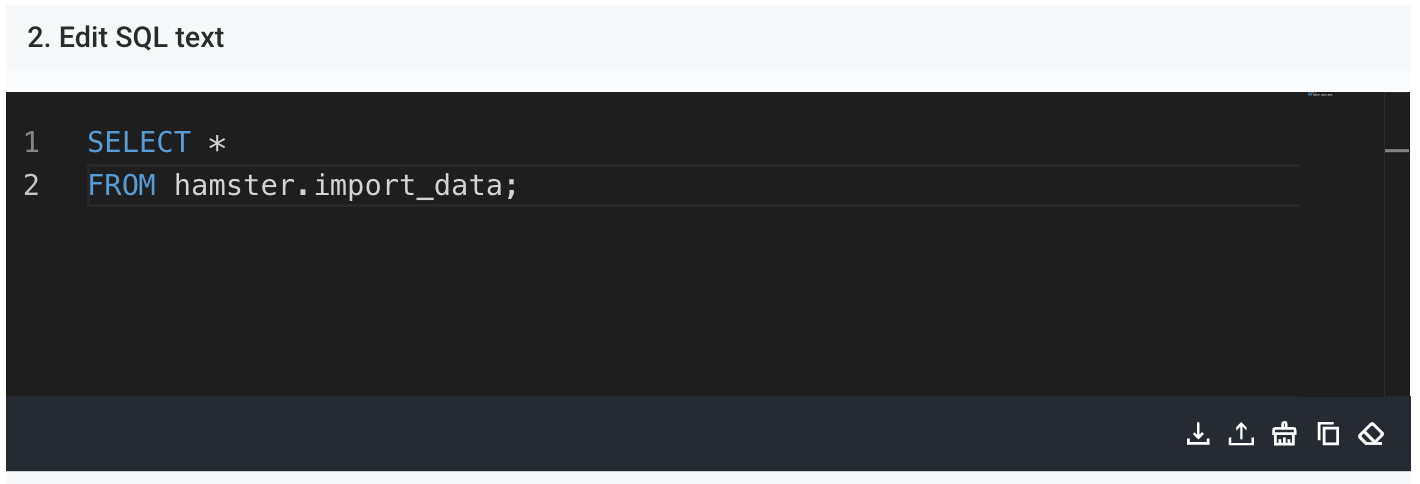Select line number 1 in the gutter
This screenshot has width=1420, height=484.
[x=31, y=143]
